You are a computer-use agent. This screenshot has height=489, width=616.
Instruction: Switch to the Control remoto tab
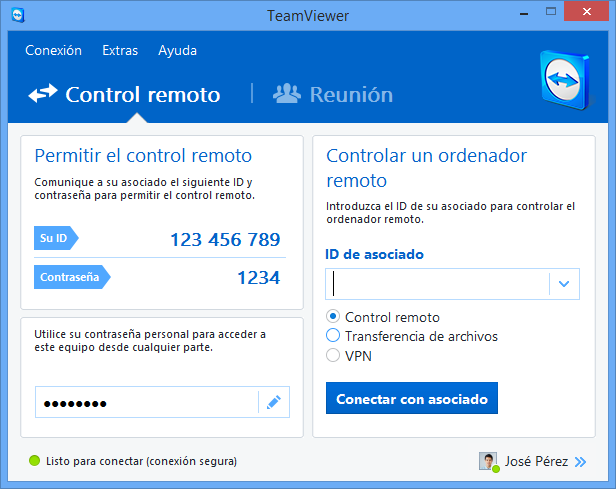(x=124, y=94)
